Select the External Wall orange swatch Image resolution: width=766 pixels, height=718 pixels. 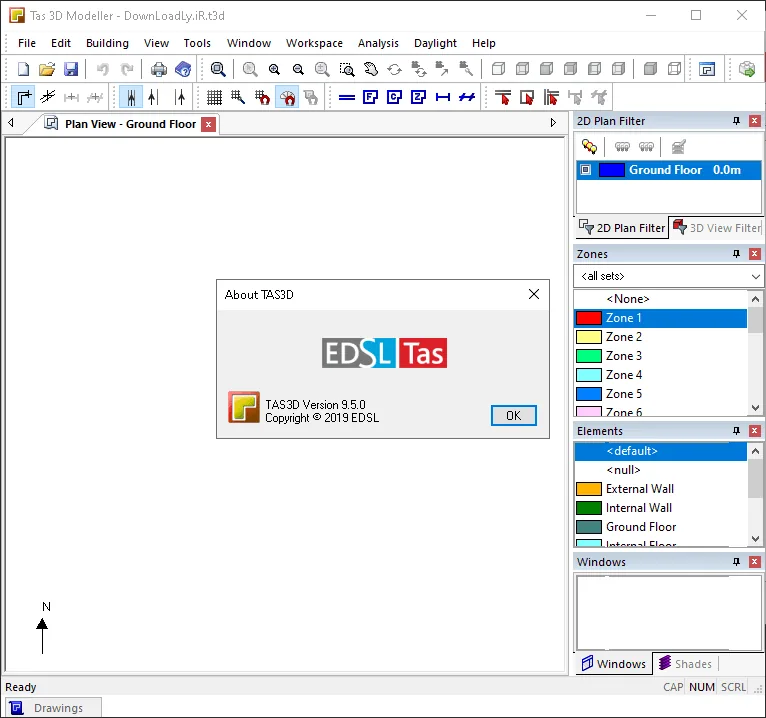589,489
